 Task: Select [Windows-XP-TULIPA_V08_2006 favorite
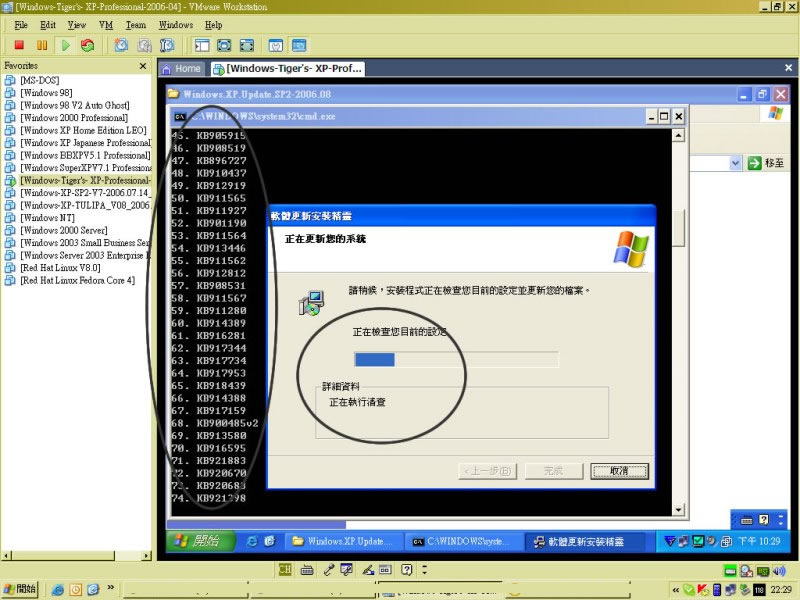click(x=86, y=205)
